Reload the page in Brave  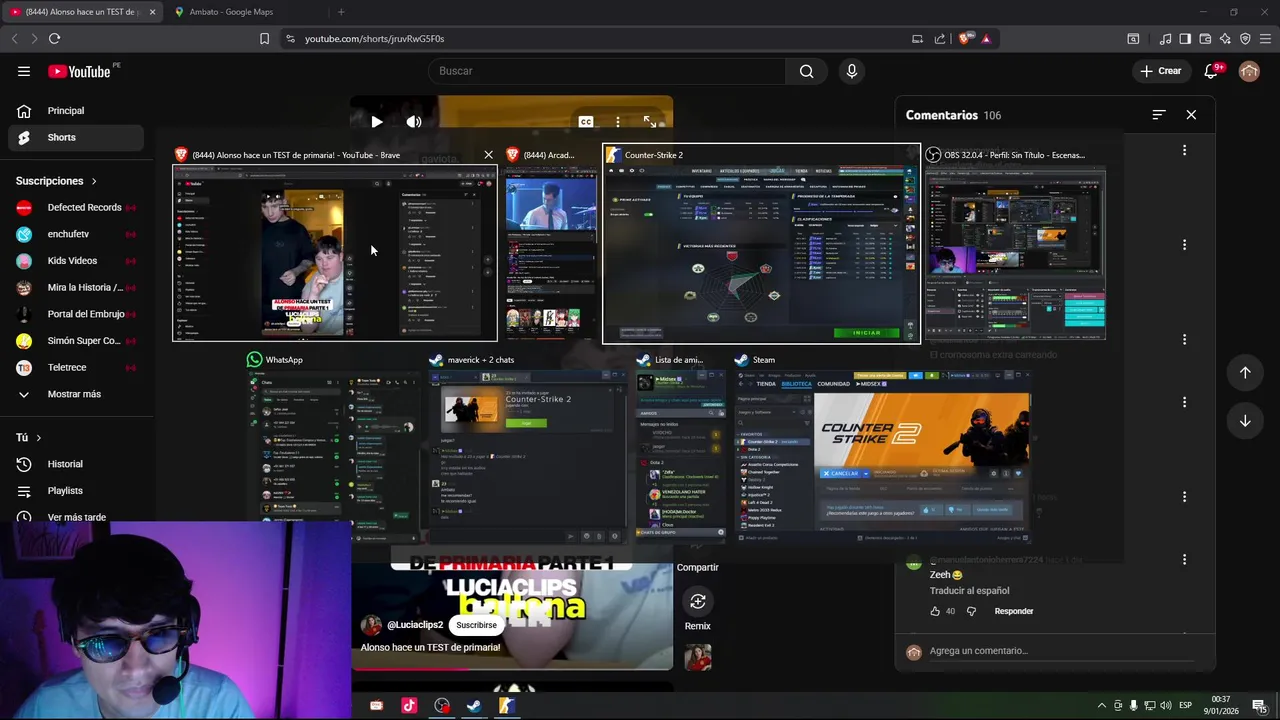point(54,39)
